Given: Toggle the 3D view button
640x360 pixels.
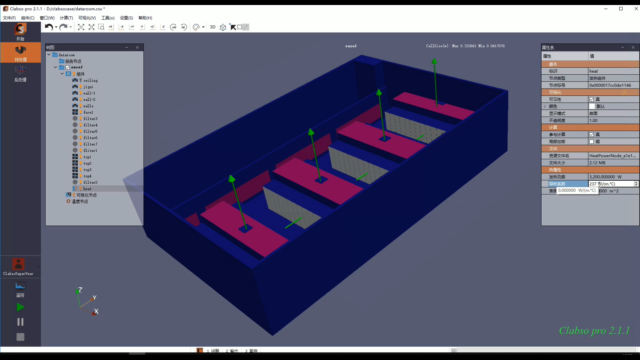Looking at the screenshot, I should click(x=213, y=27).
